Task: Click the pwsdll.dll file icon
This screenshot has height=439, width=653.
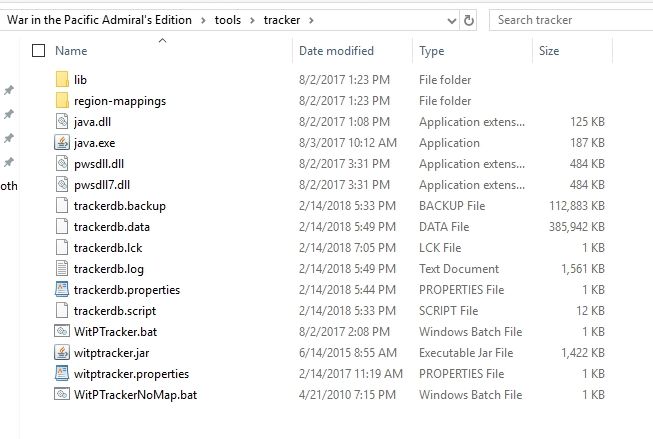Action: tap(62, 163)
